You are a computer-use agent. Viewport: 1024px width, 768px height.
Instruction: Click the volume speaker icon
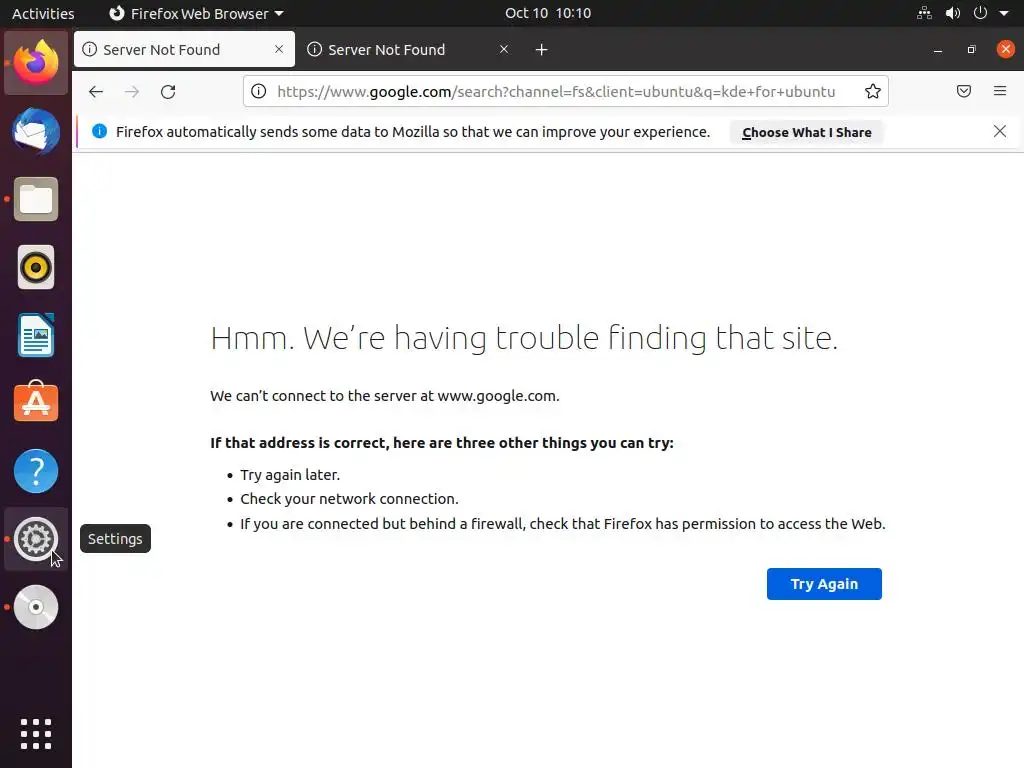tap(953, 13)
